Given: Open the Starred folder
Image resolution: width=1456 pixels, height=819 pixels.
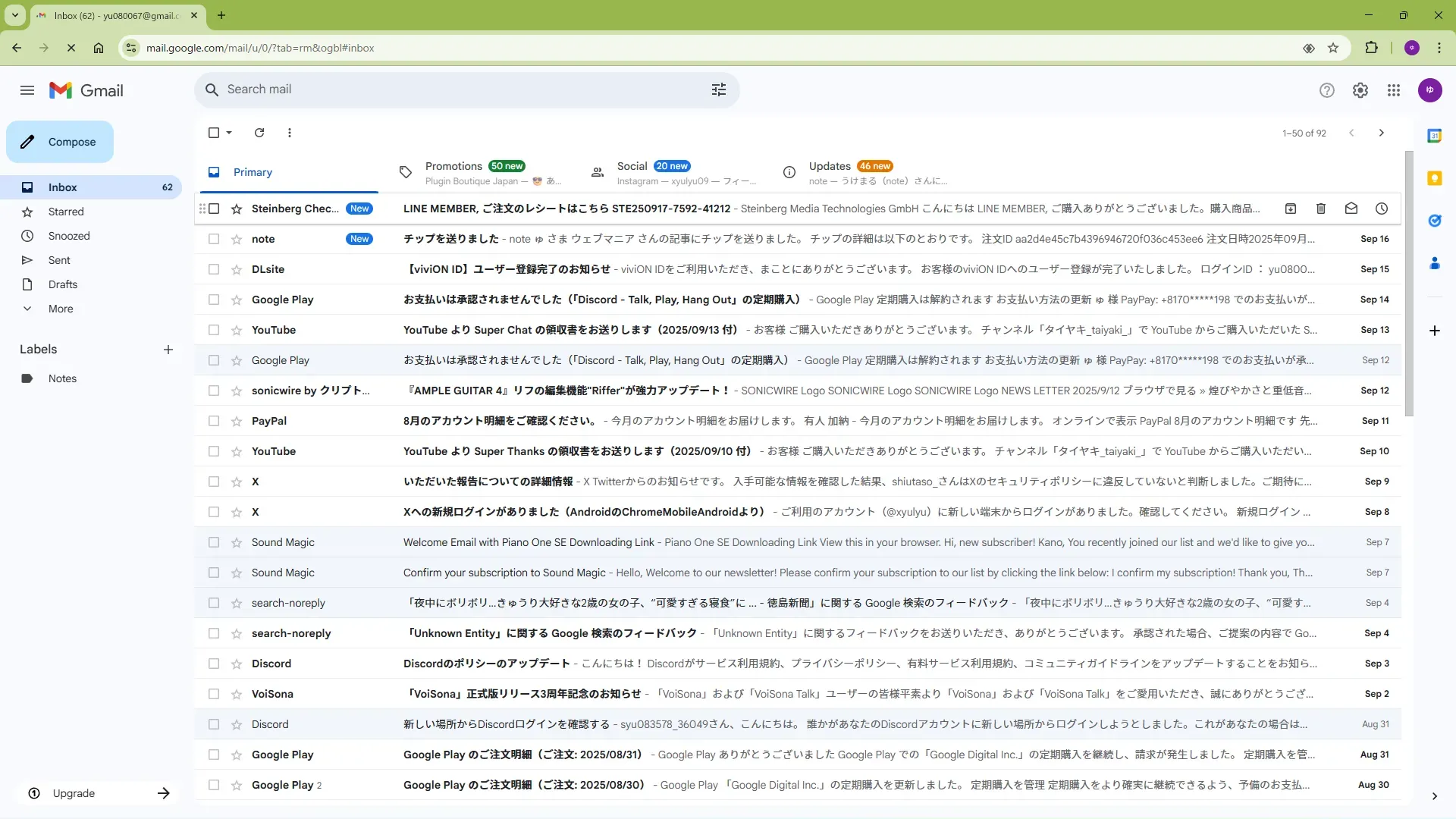Looking at the screenshot, I should pyautogui.click(x=66, y=212).
